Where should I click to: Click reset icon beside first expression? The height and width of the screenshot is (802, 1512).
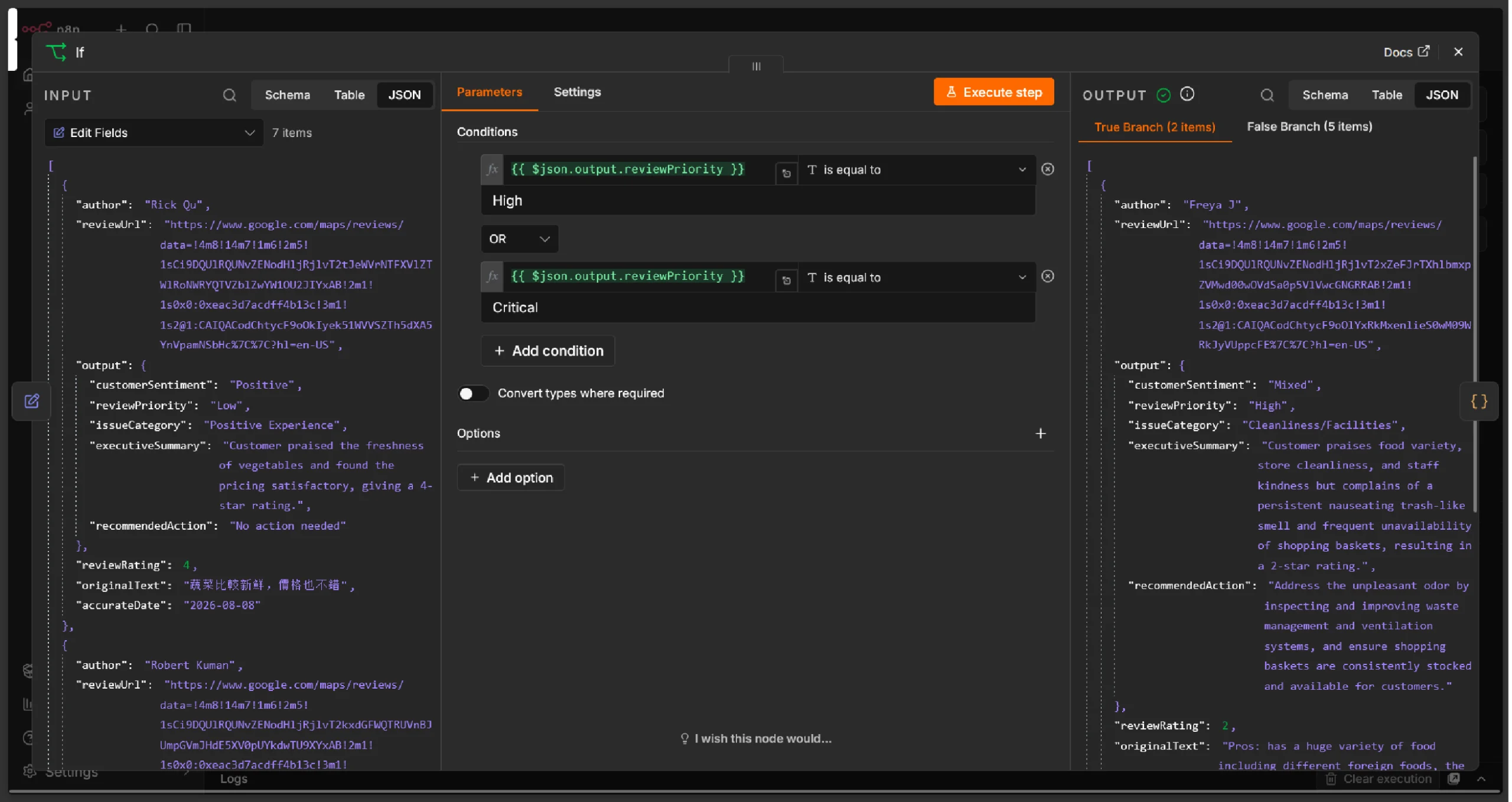[786, 174]
